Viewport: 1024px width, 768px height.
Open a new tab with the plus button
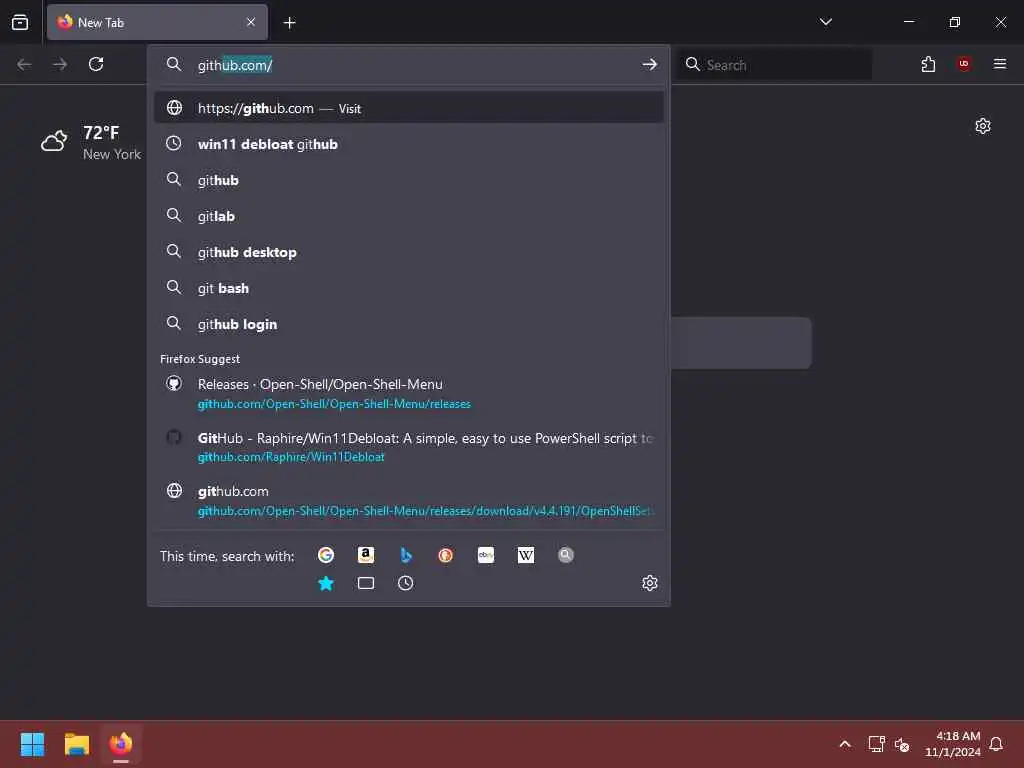[289, 23]
